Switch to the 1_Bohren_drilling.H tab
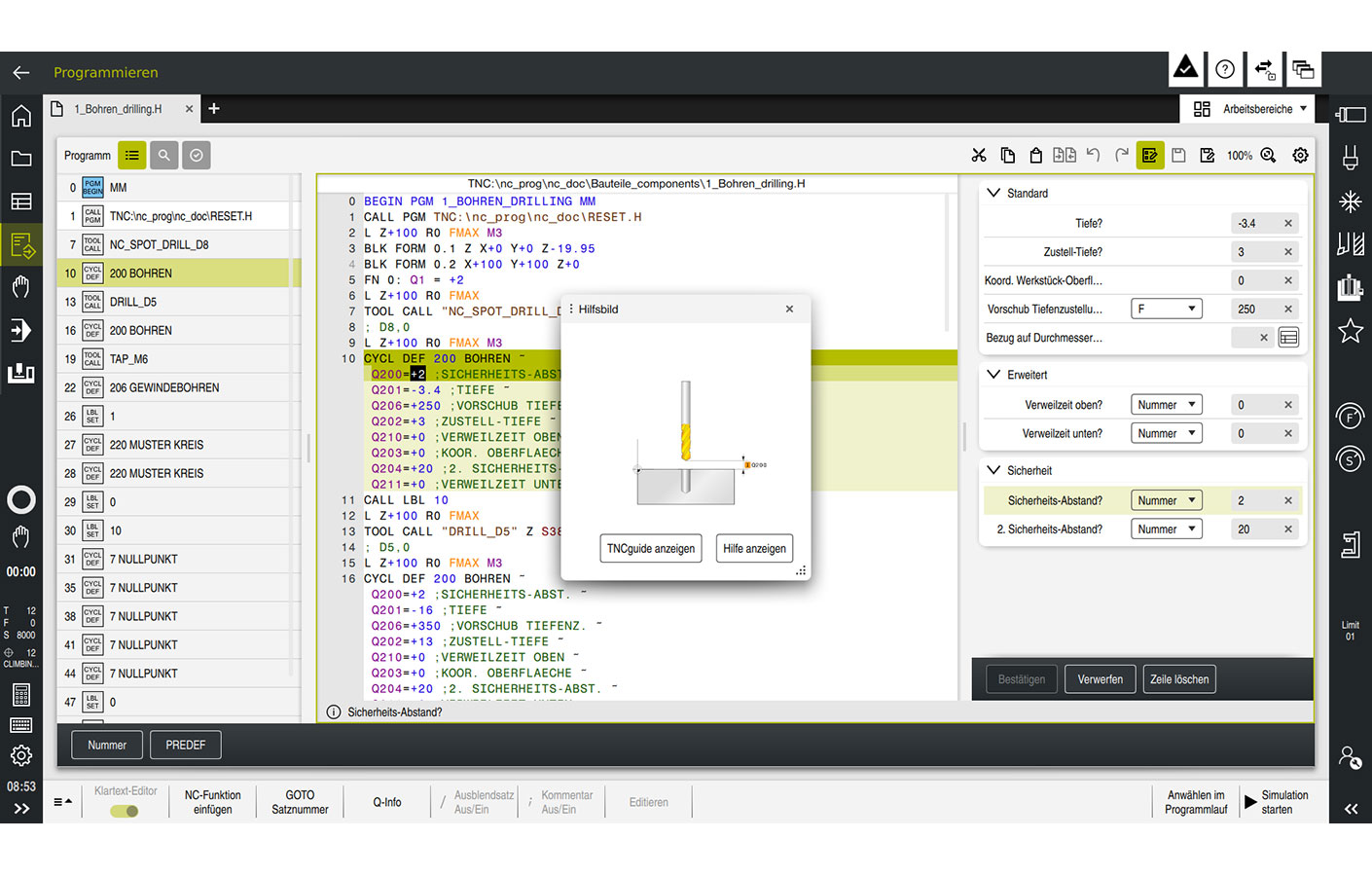This screenshot has width=1372, height=876. coord(119,109)
